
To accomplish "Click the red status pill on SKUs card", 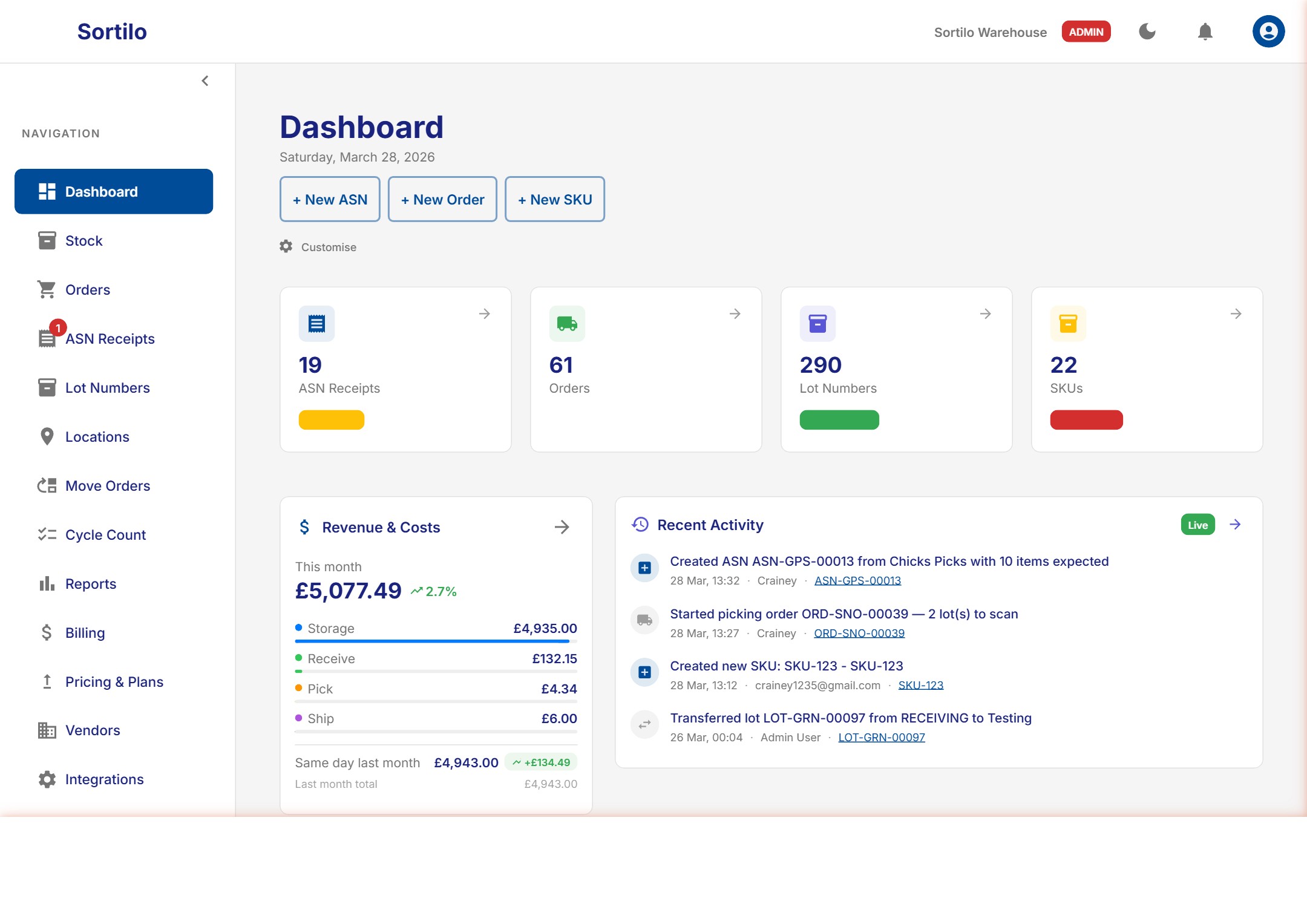I will click(1087, 420).
